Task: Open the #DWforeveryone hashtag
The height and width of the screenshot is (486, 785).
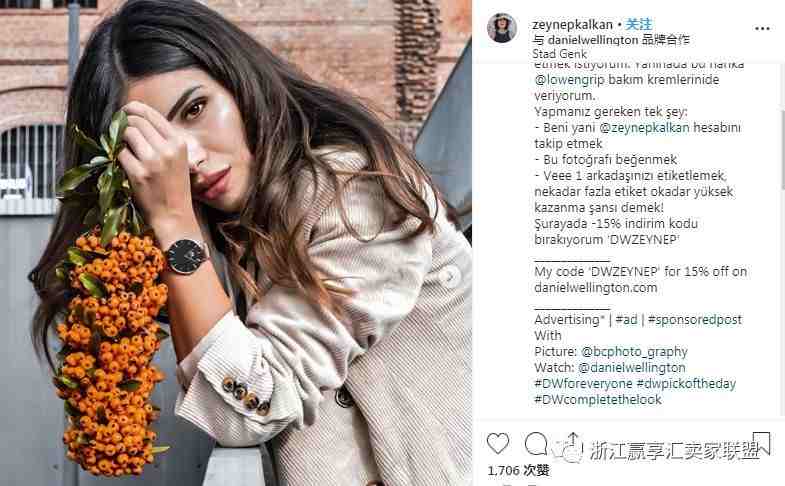Action: coord(583,383)
